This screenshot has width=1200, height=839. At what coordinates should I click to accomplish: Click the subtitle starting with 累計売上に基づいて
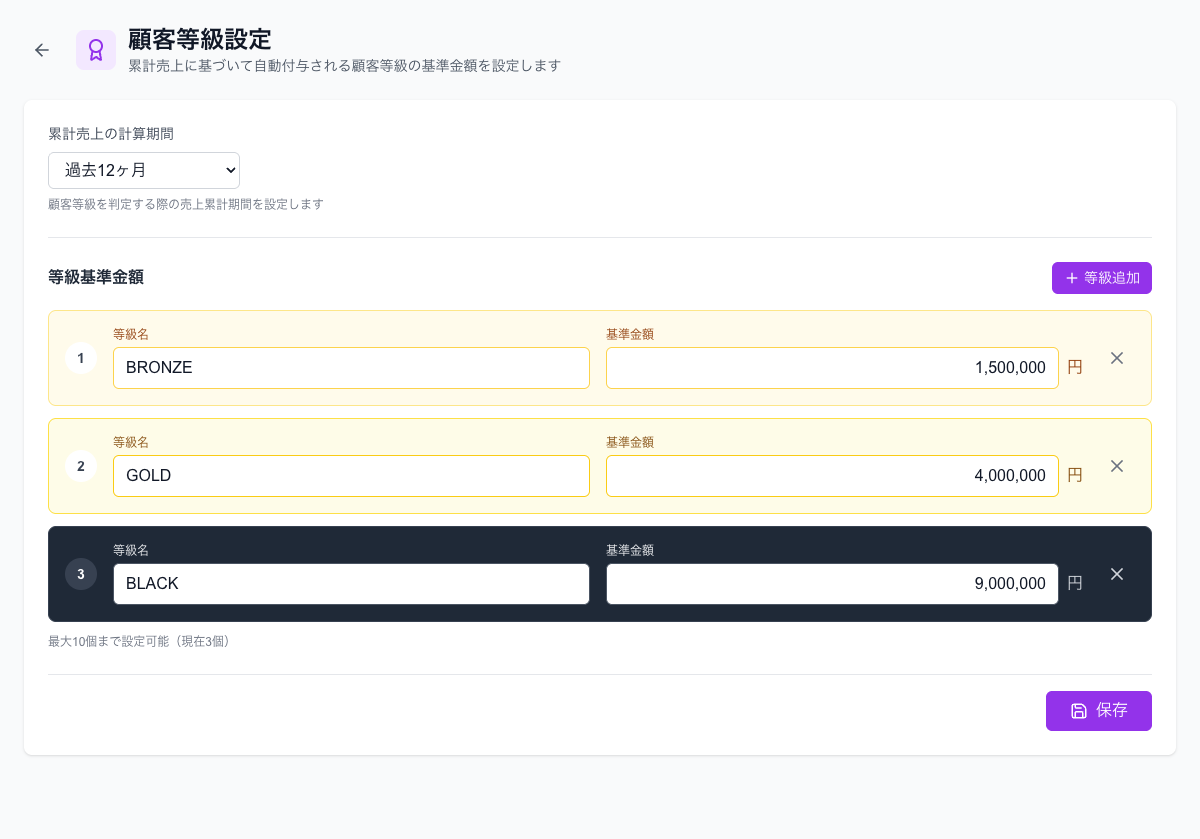coord(344,66)
